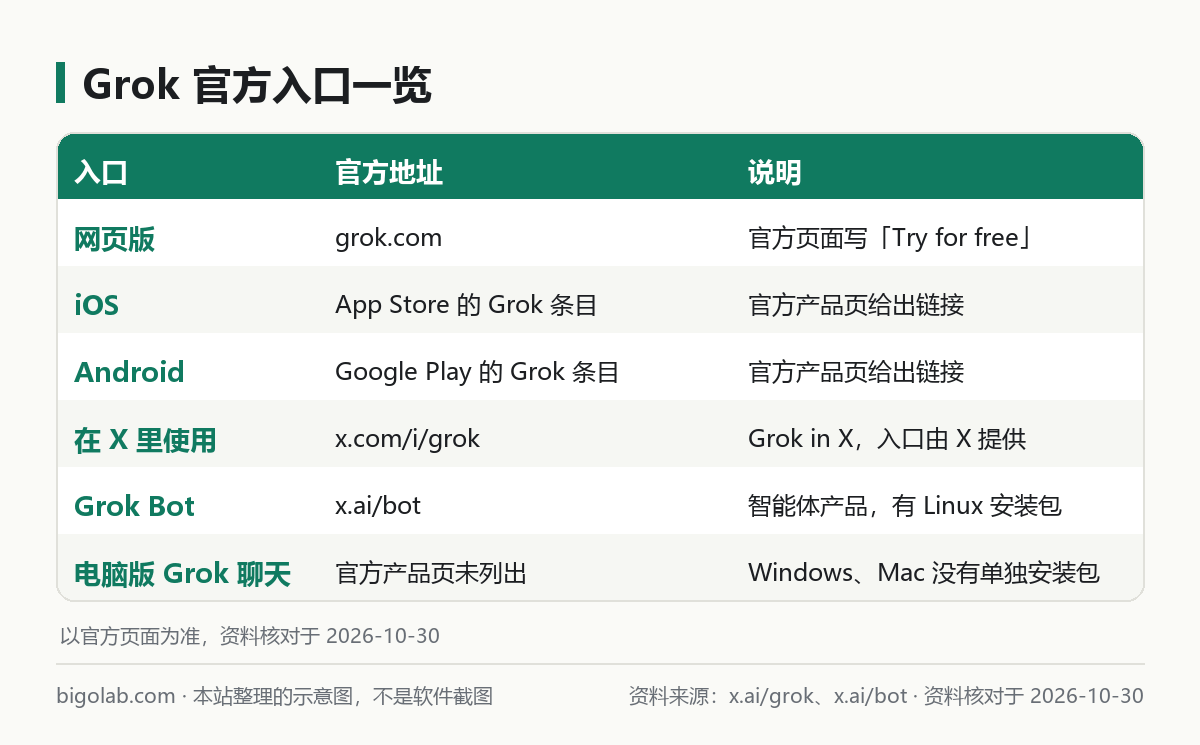Click the note "以官方页面为准，资料核对于 2026-10-30"
1200x745 pixels.
click(250, 636)
